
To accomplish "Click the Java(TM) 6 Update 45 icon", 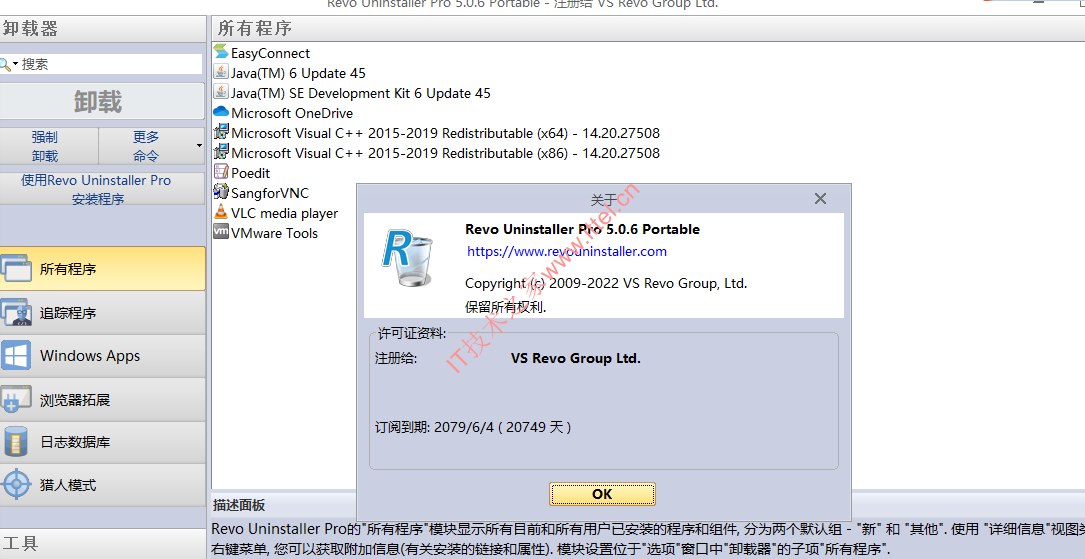I will pyautogui.click(x=221, y=72).
